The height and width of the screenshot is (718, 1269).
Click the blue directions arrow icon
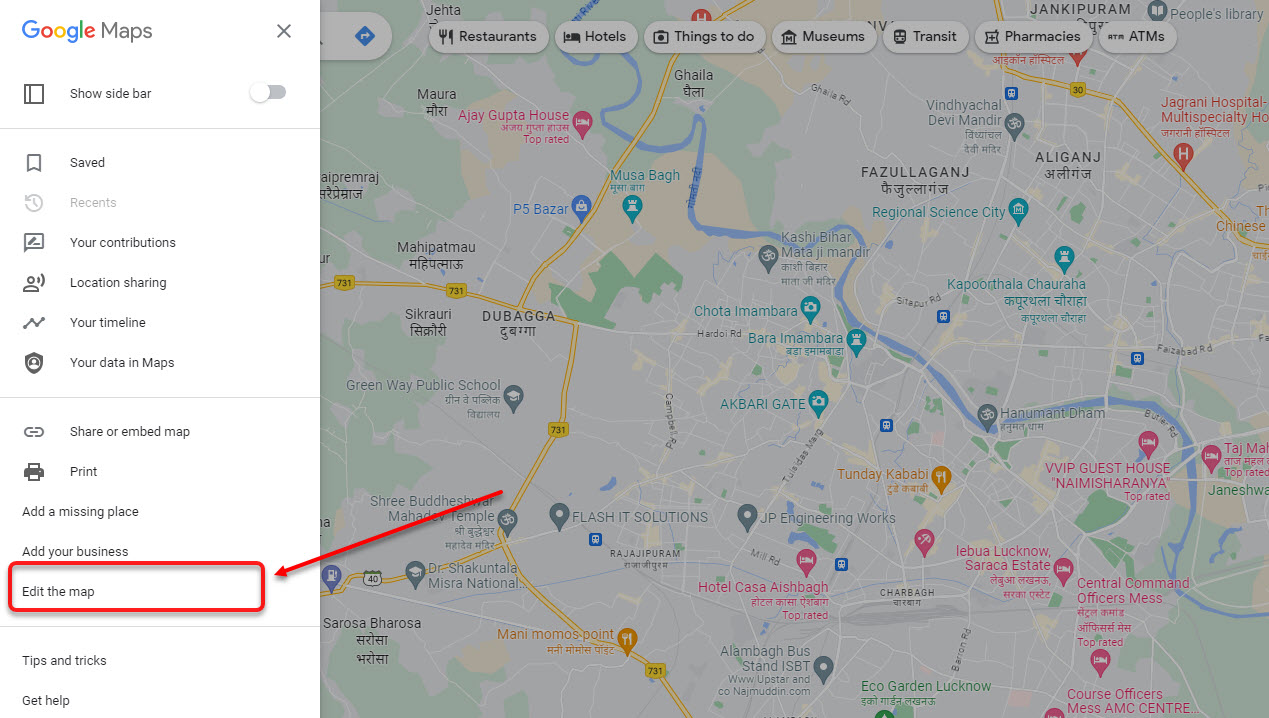click(364, 36)
